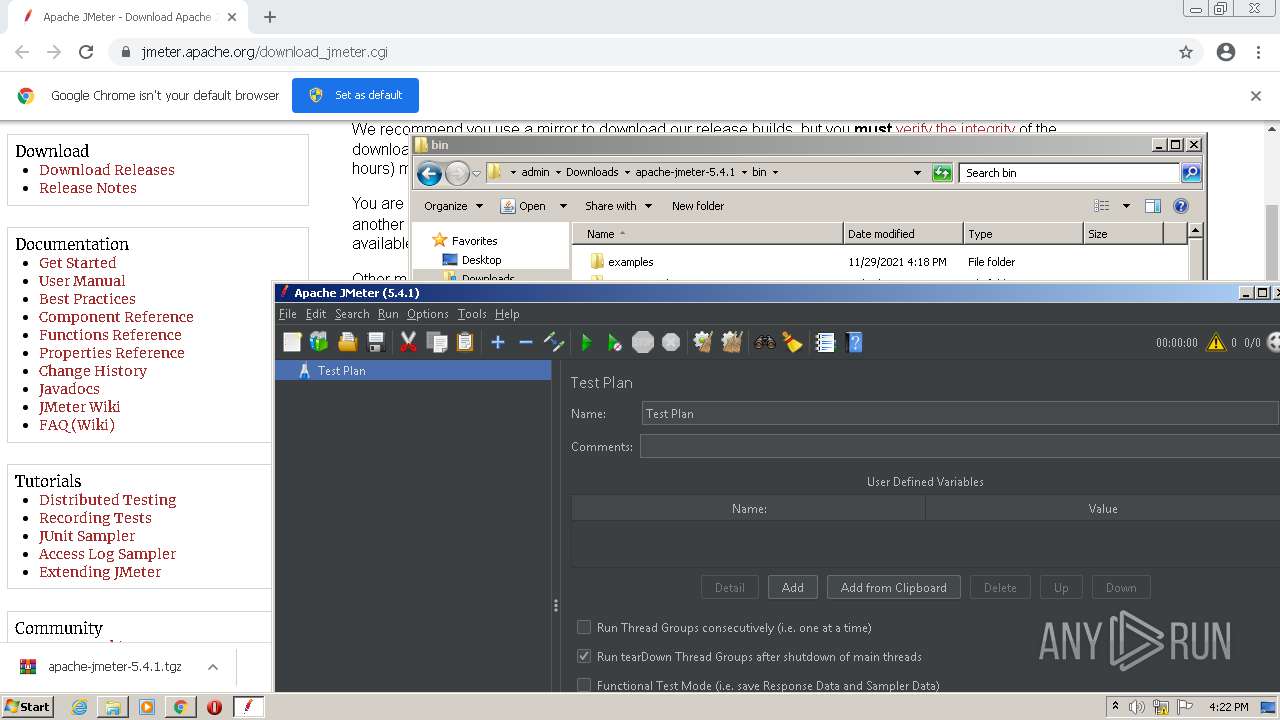Show hidden system tray icons arrow
This screenshot has height=720, width=1280.
1115,707
